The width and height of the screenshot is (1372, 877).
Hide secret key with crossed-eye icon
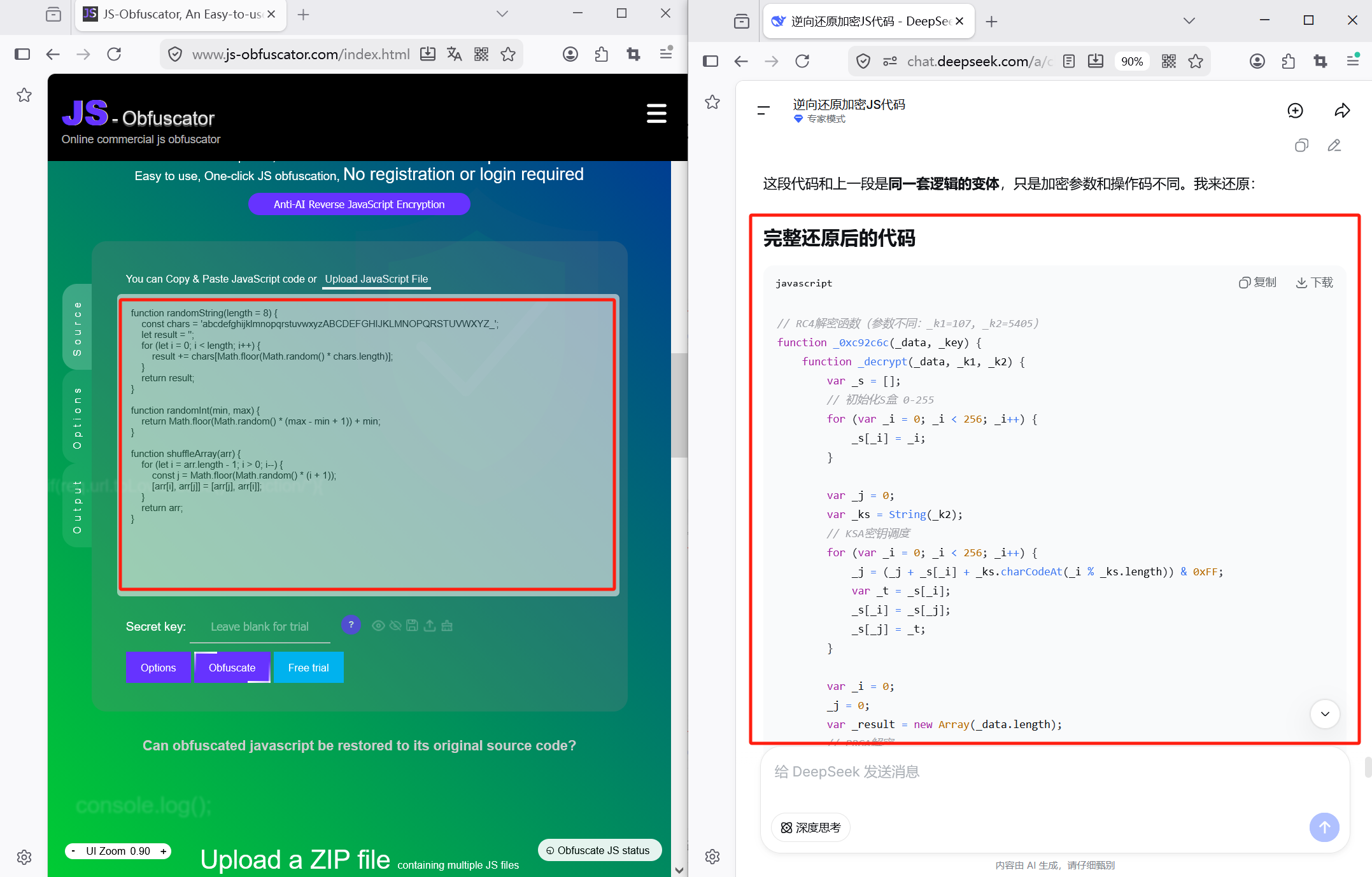tap(395, 626)
